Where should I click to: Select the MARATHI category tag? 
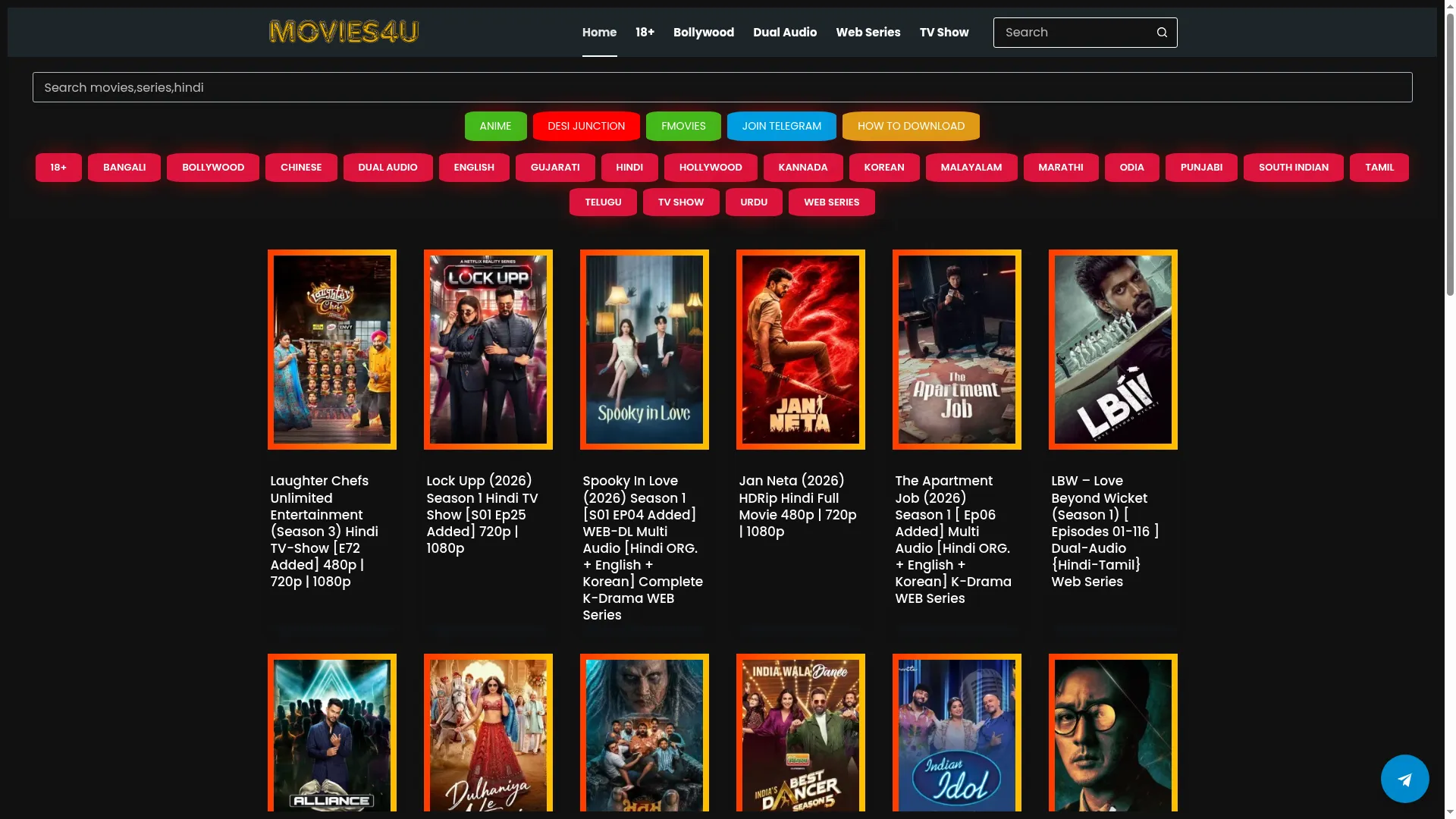click(1061, 168)
